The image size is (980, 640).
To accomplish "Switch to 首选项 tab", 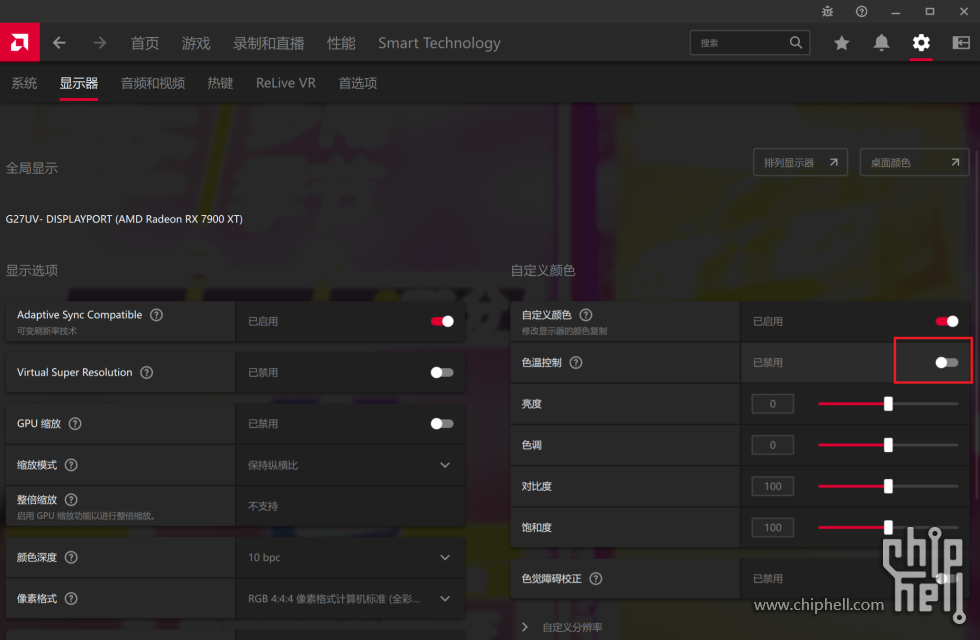I will 358,83.
